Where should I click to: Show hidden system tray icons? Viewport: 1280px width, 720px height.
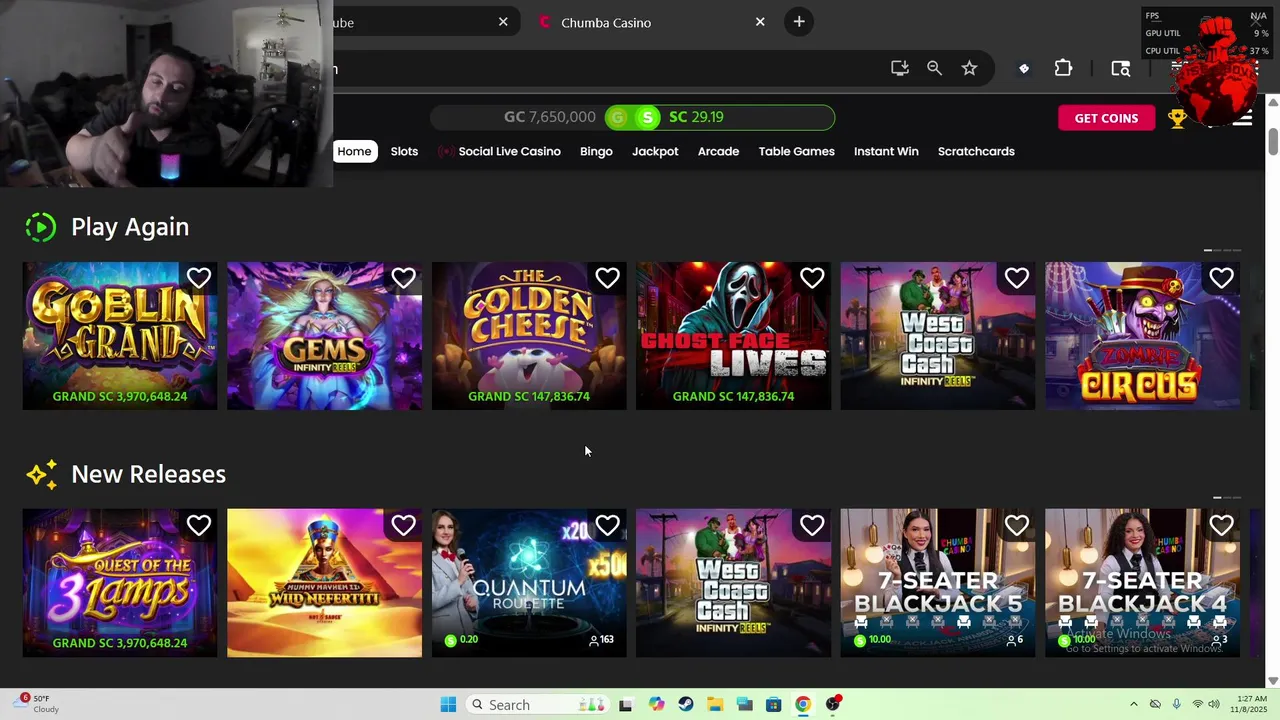[x=1133, y=705]
